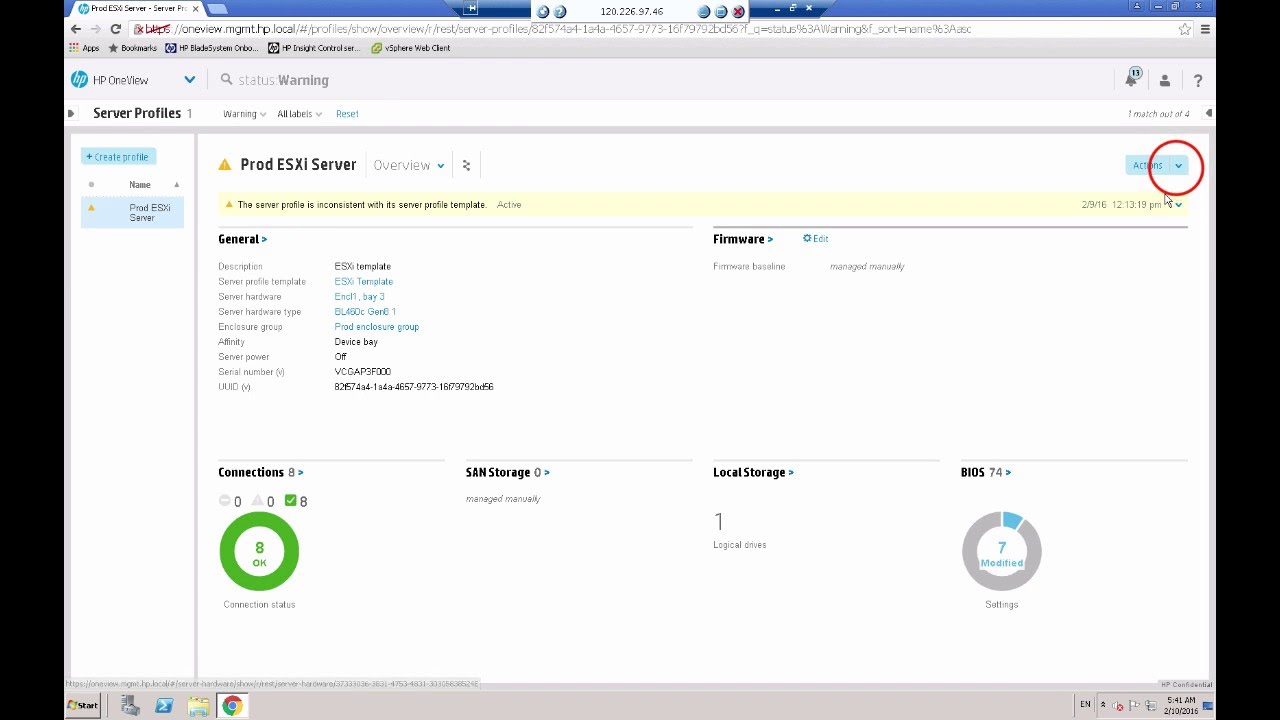The image size is (1280, 720).
Task: Open Server Manager from the taskbar
Action: click(x=130, y=706)
